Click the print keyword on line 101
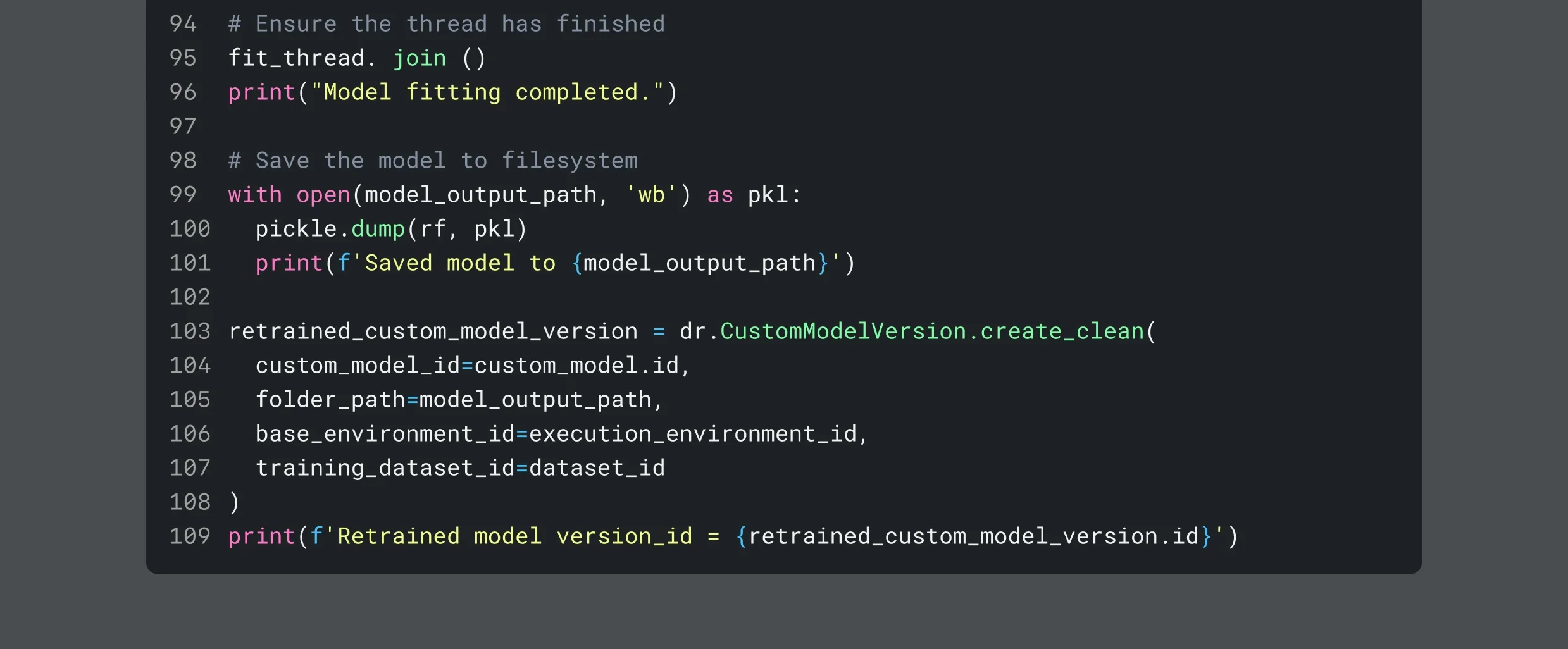The width and height of the screenshot is (1568, 649). tap(289, 263)
